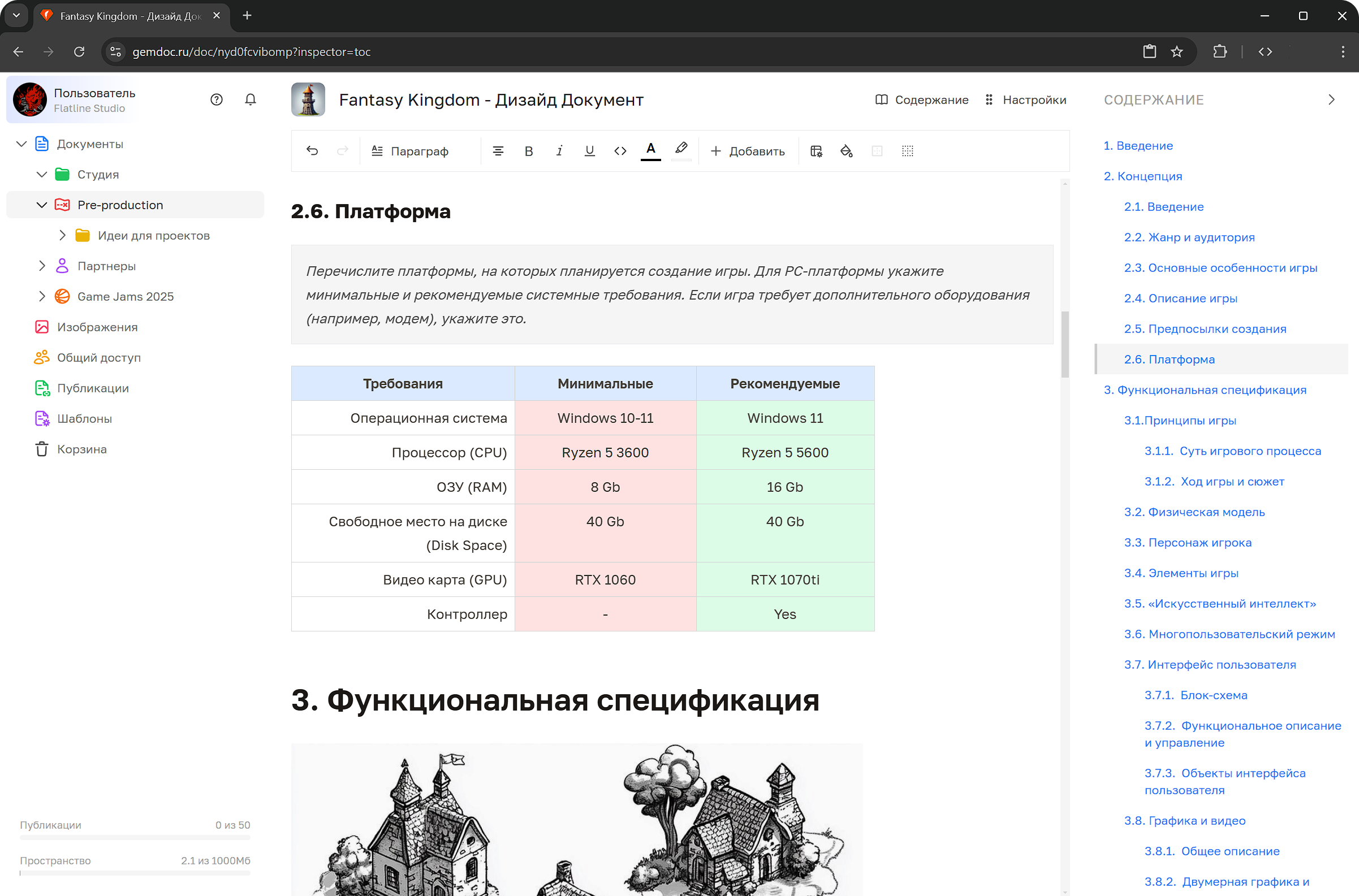Go back in browser history
This screenshot has height=896, width=1359.
click(x=18, y=51)
